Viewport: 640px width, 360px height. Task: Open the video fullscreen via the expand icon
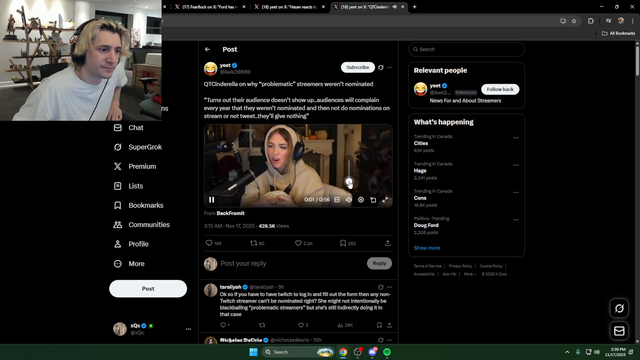(385, 200)
